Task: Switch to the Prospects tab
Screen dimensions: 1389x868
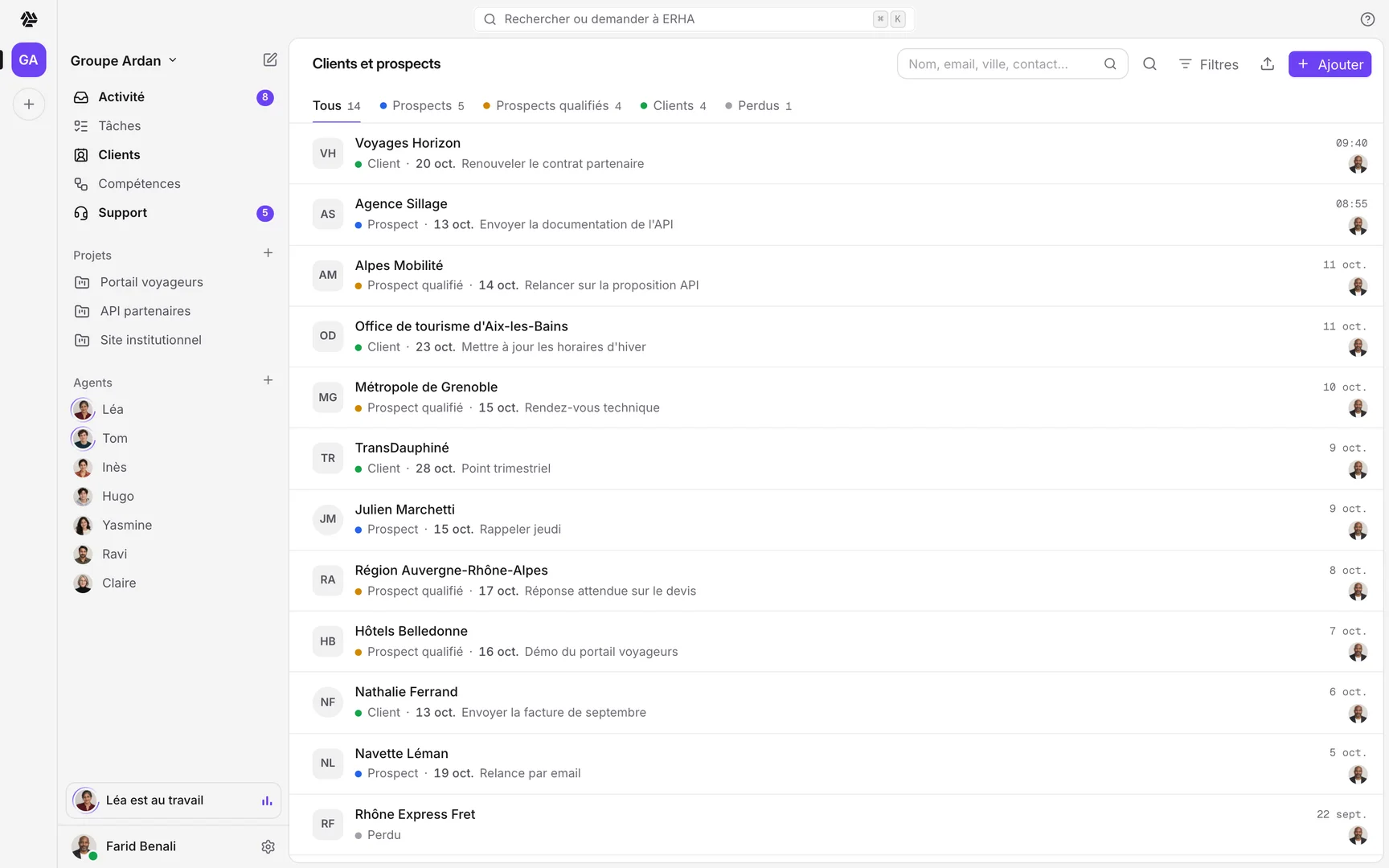Action: coord(422,106)
